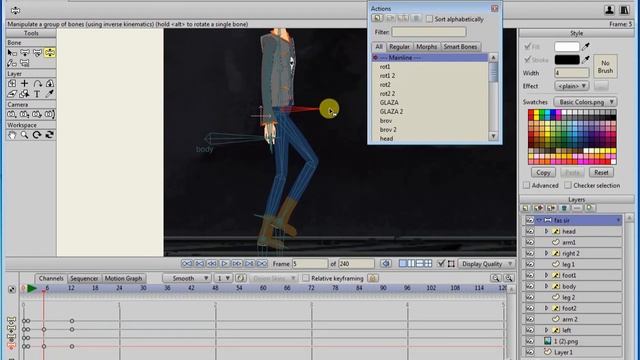Image resolution: width=640 pixels, height=360 pixels.
Task: Toggle the Fill checkbox in Style
Action: point(527,47)
